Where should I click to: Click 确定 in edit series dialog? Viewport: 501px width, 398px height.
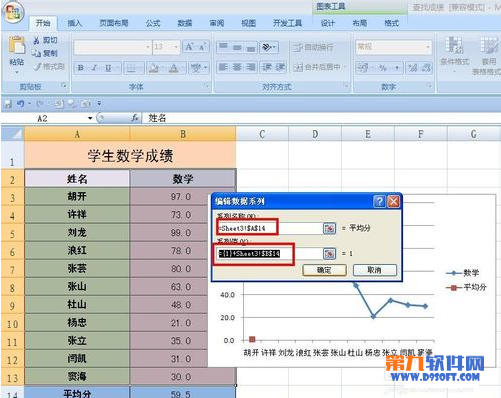tap(324, 270)
